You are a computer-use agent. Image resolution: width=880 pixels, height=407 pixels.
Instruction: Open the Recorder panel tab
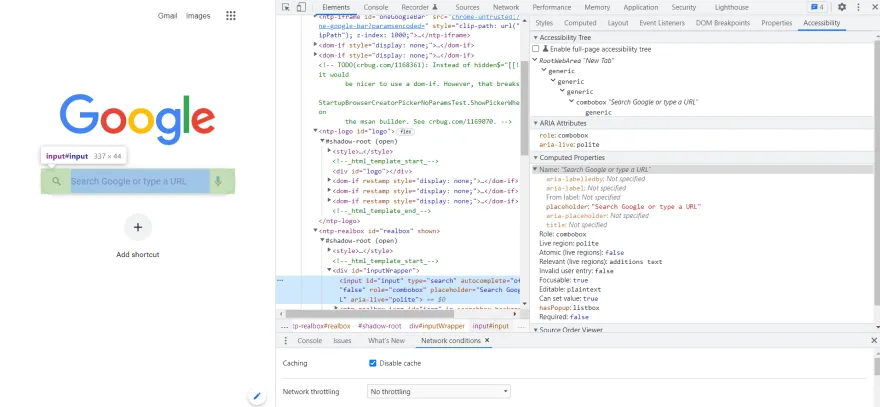[x=419, y=7]
